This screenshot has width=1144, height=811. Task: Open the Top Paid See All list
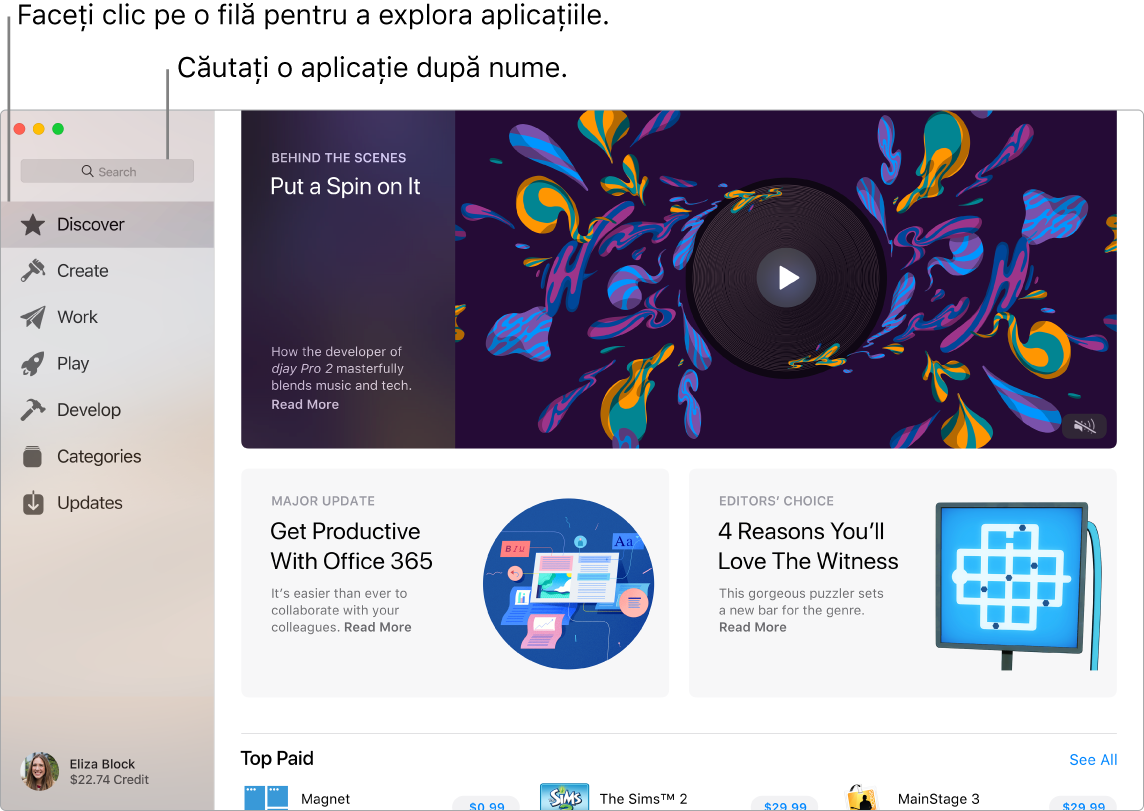1093,760
